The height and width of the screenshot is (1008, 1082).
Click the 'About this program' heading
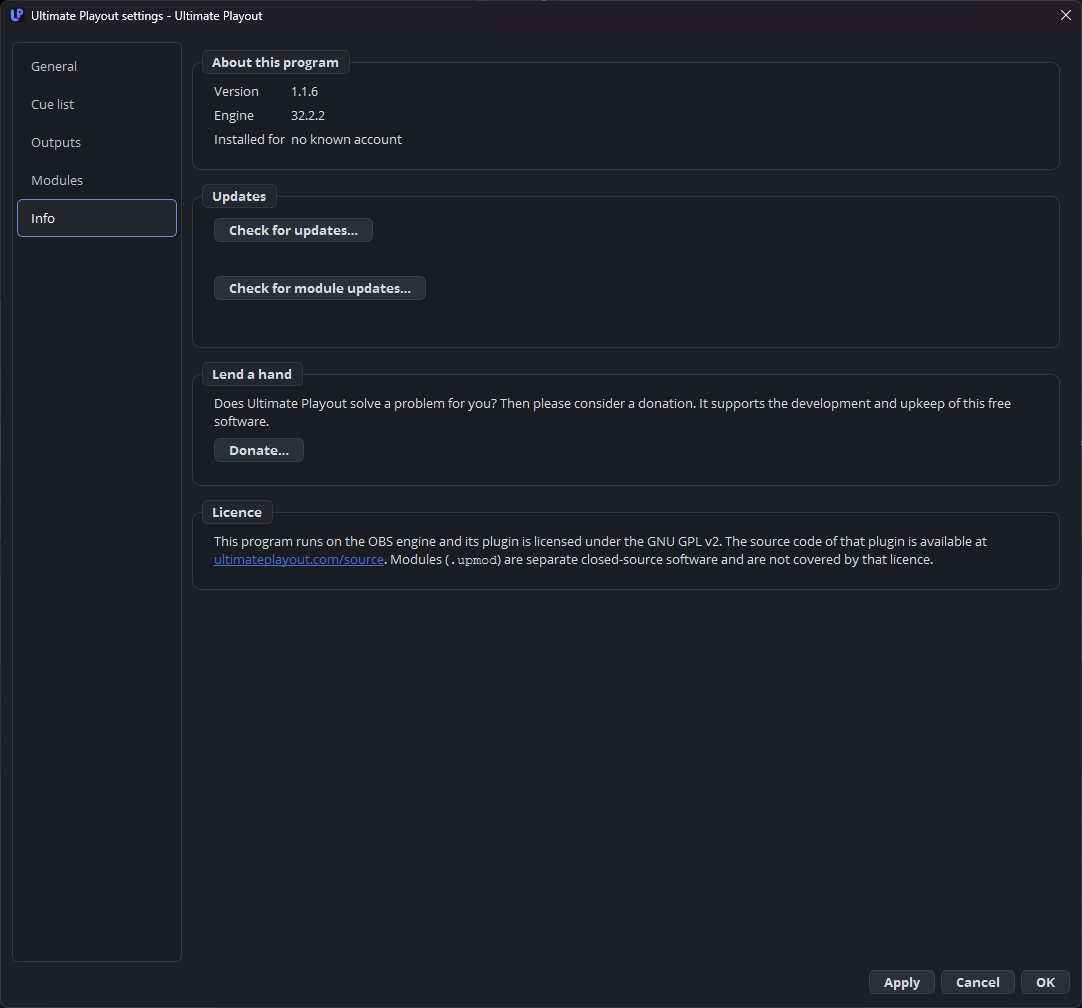coord(275,62)
